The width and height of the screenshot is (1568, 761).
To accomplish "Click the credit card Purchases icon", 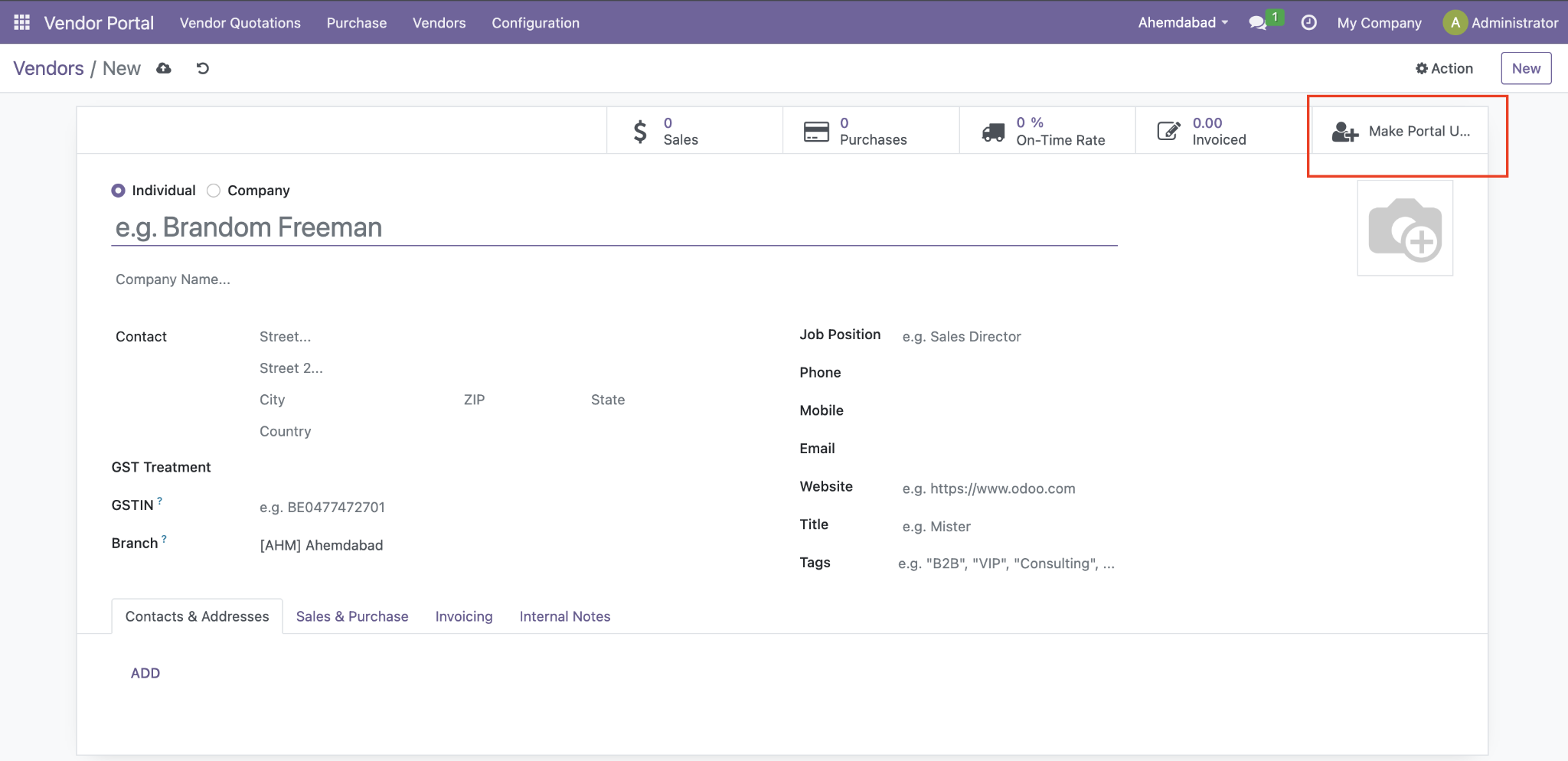I will pos(816,132).
